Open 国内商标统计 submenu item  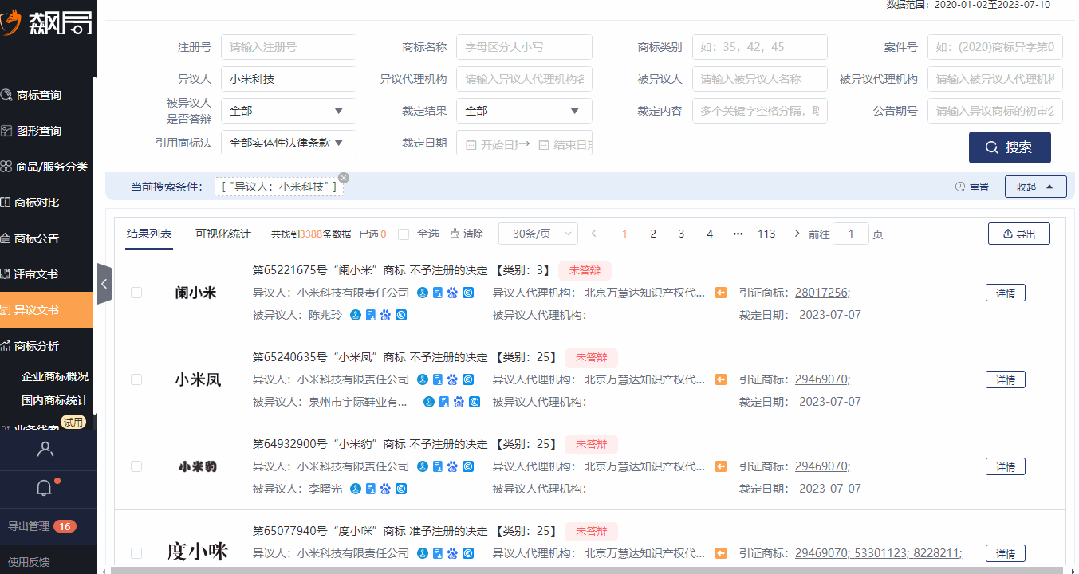point(54,400)
